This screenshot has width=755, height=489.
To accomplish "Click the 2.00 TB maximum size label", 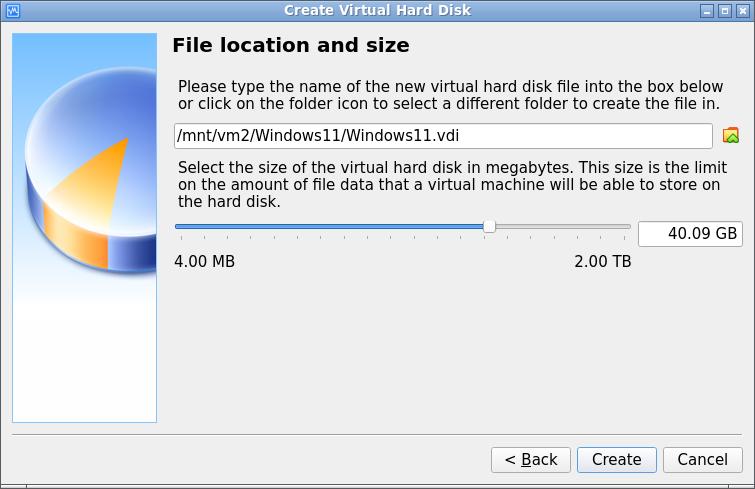I will point(602,262).
